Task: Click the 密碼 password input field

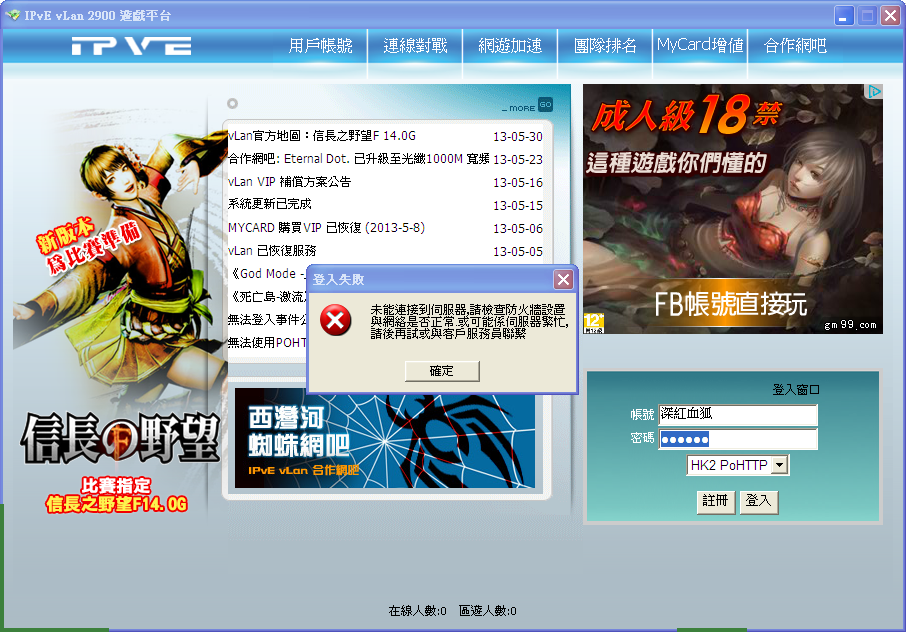Action: pos(738,439)
